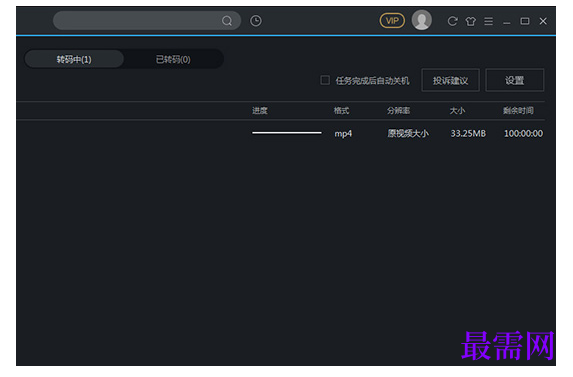Viewport: 573px width, 377px height.
Task: Click the 分辨率 column header
Action: (398, 110)
